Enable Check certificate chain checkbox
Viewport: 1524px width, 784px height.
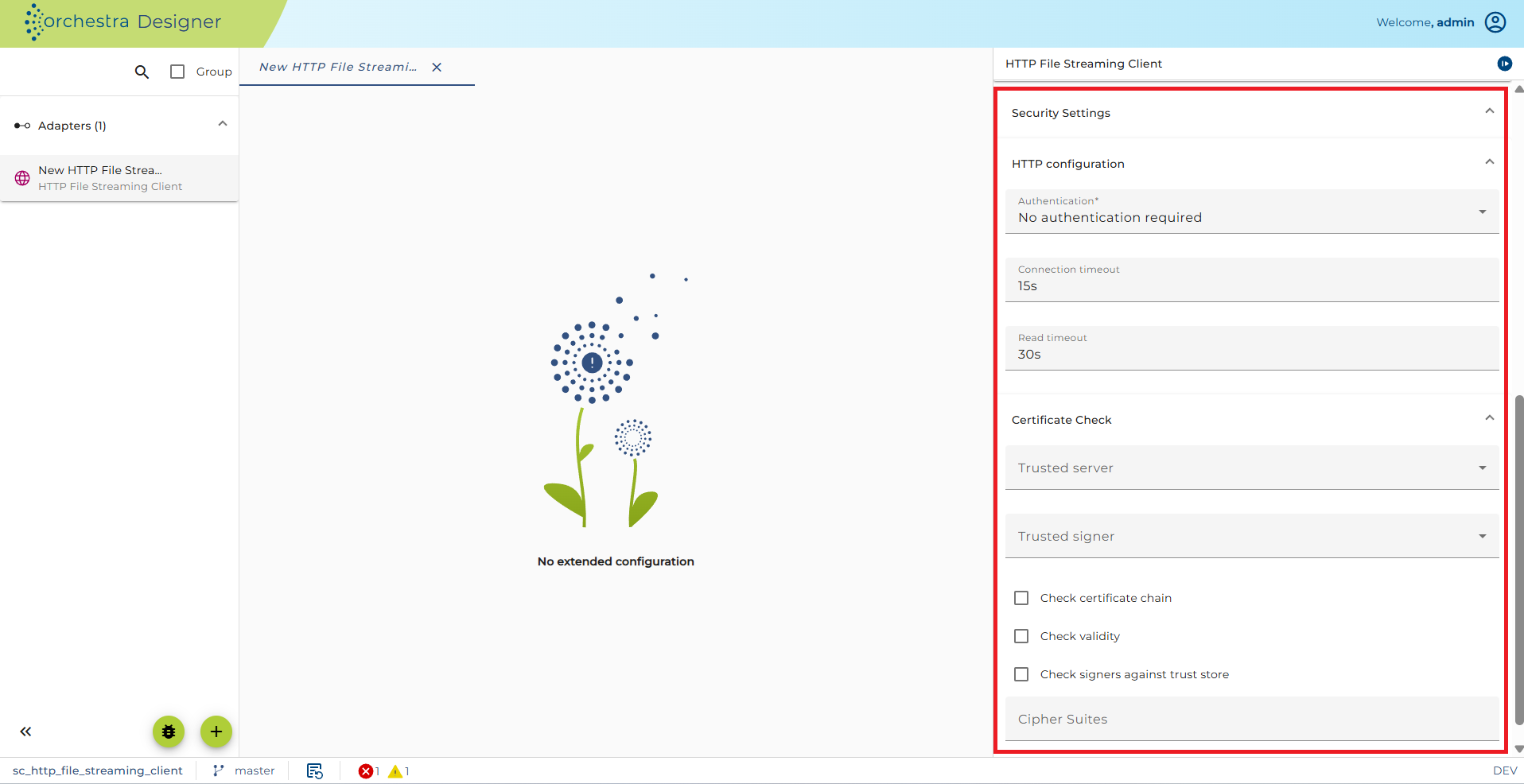pyautogui.click(x=1021, y=598)
